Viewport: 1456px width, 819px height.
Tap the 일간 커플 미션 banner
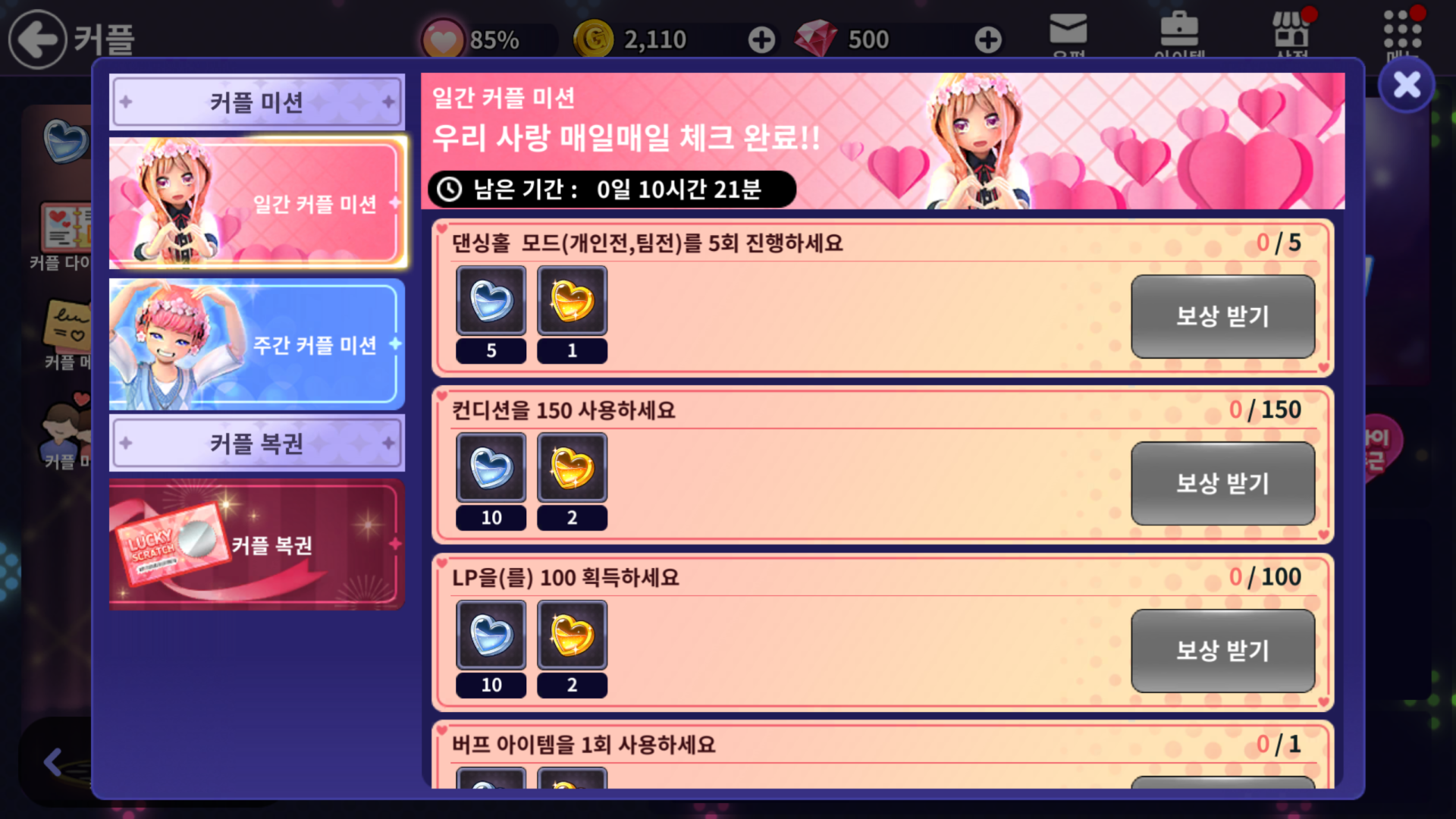[x=883, y=141]
